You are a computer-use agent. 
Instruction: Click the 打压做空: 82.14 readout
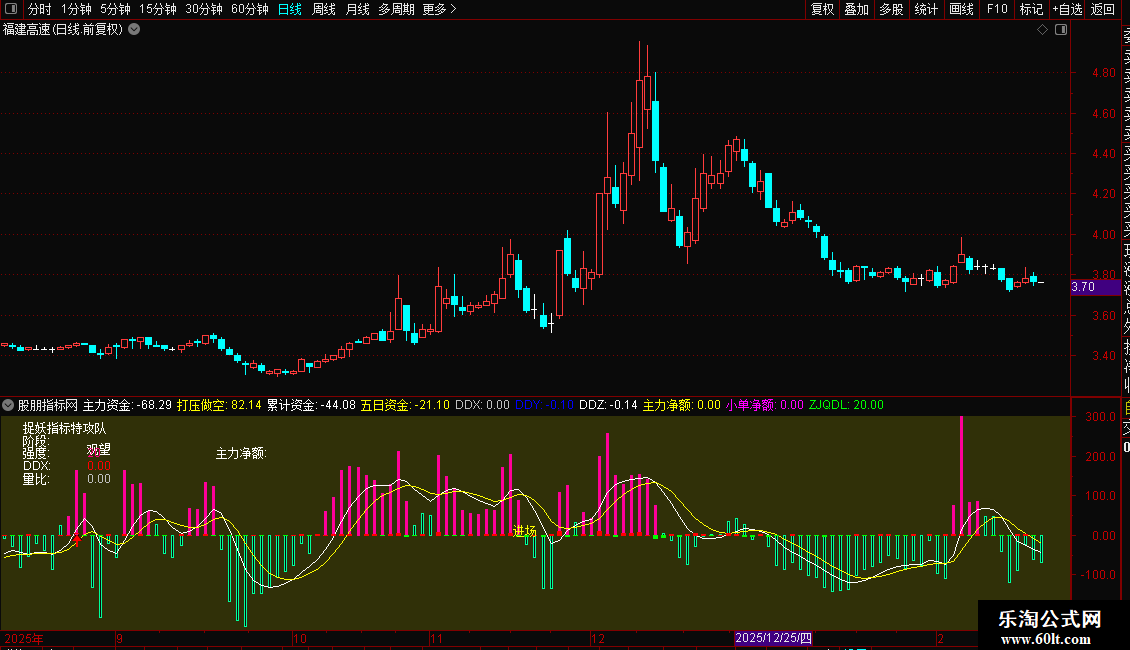pyautogui.click(x=219, y=405)
